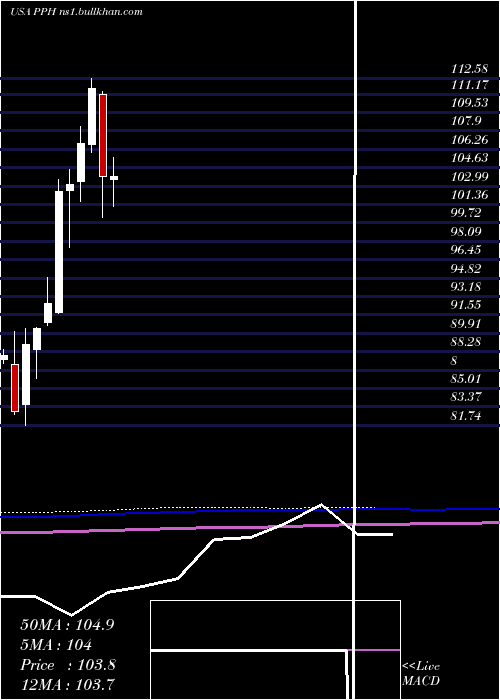
Task: Click the '12MA : 103.7' readout
Action: pyautogui.click(x=67, y=685)
